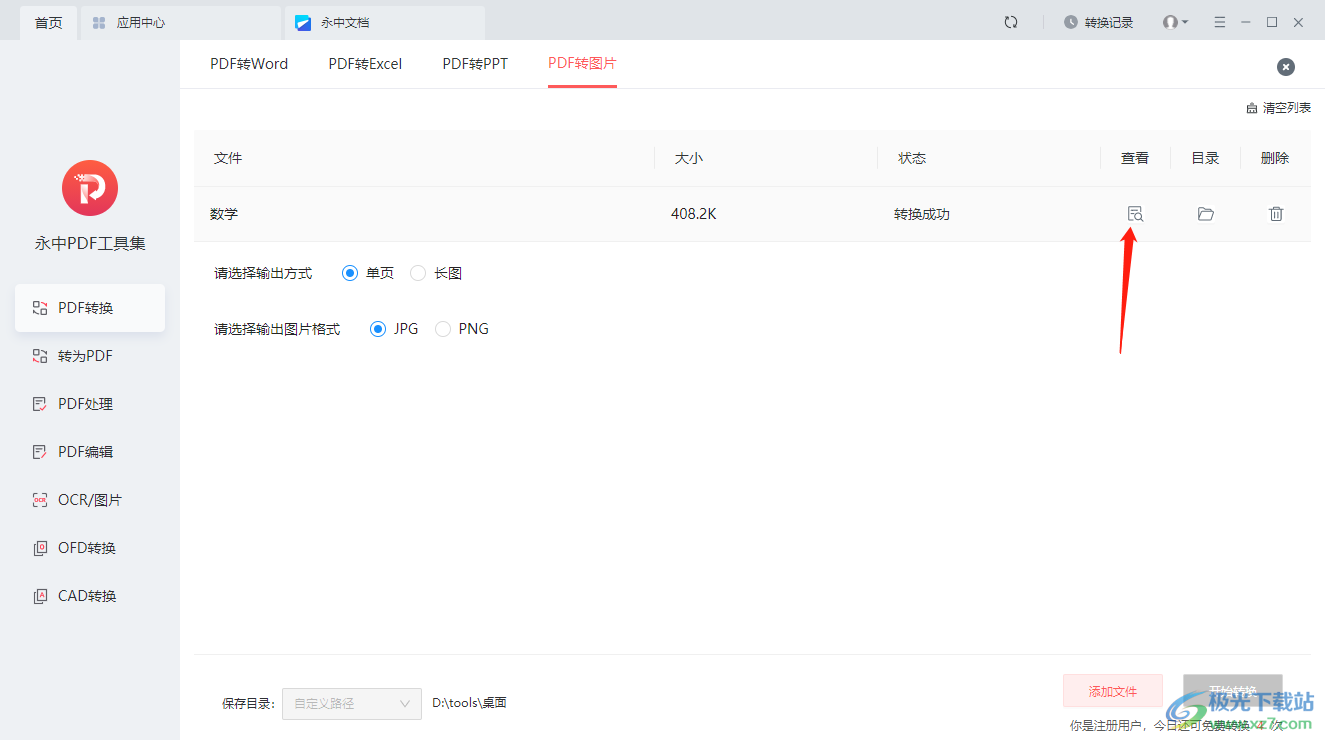The image size is (1325, 740).
Task: Choose PNG image format
Action: (x=443, y=329)
